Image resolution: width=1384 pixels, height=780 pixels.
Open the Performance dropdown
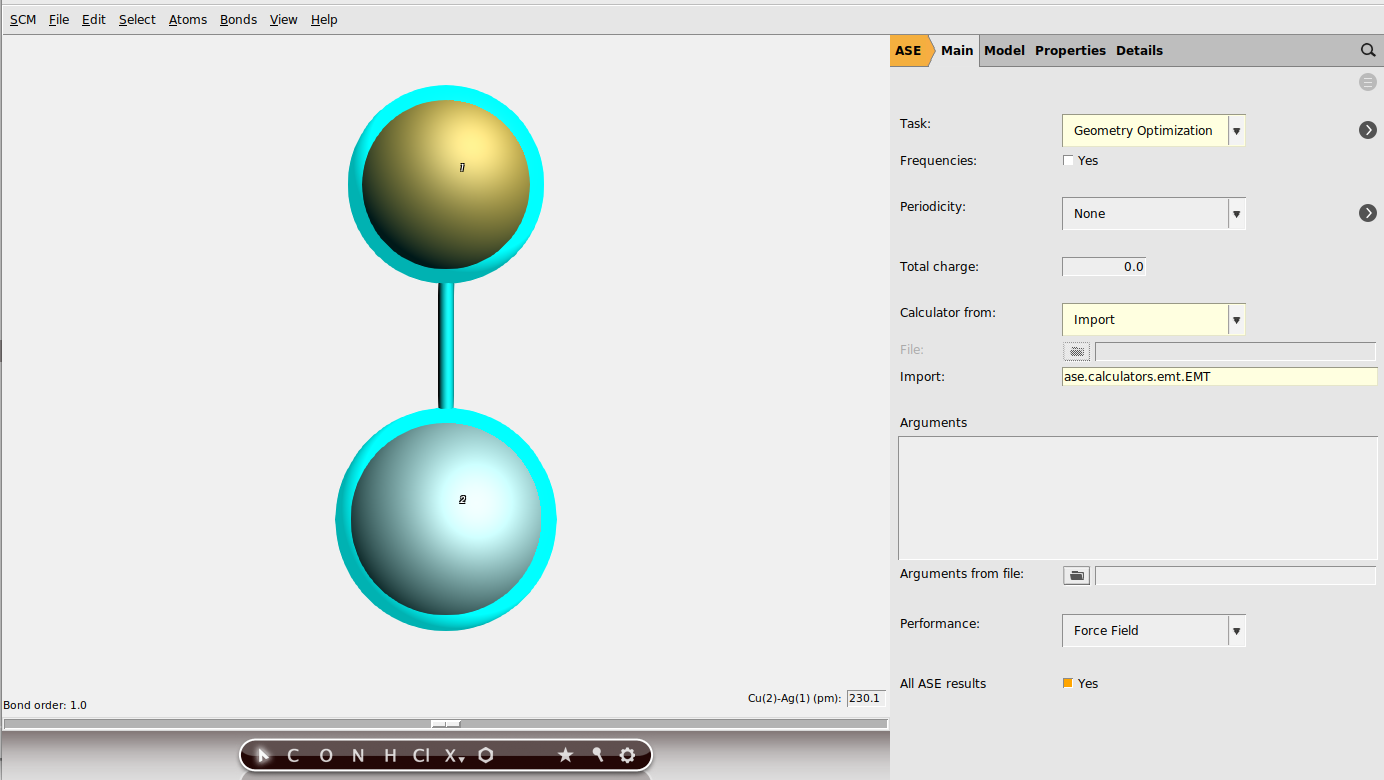tap(1153, 631)
